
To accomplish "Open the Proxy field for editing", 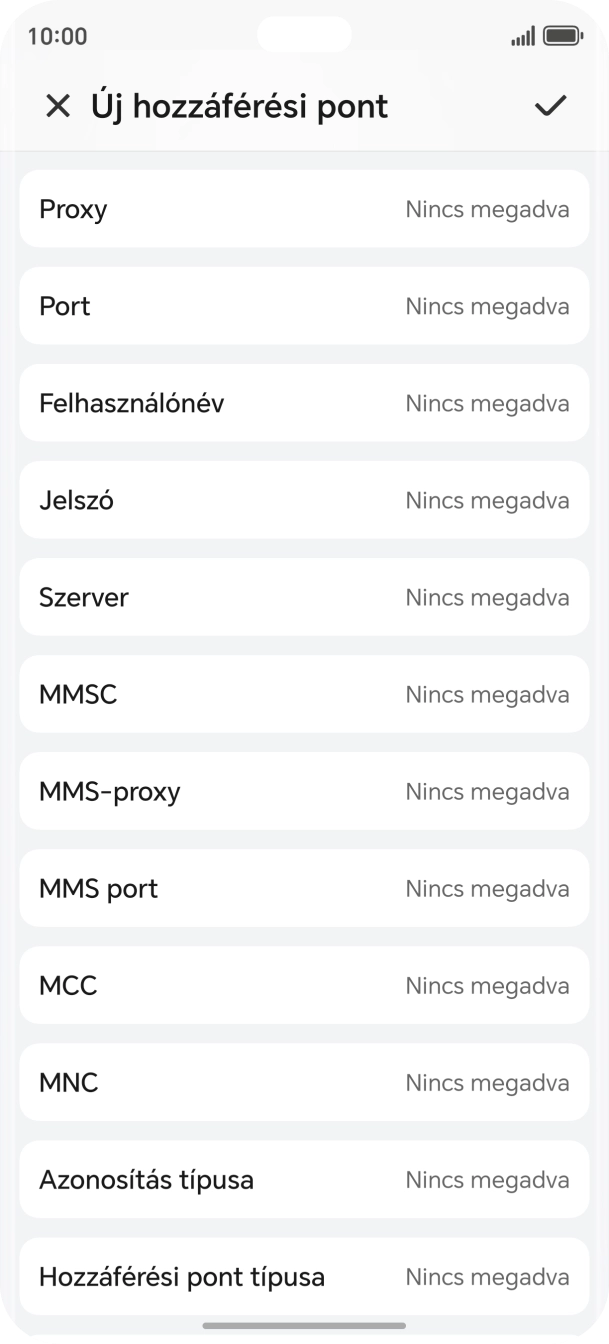I will 304,209.
